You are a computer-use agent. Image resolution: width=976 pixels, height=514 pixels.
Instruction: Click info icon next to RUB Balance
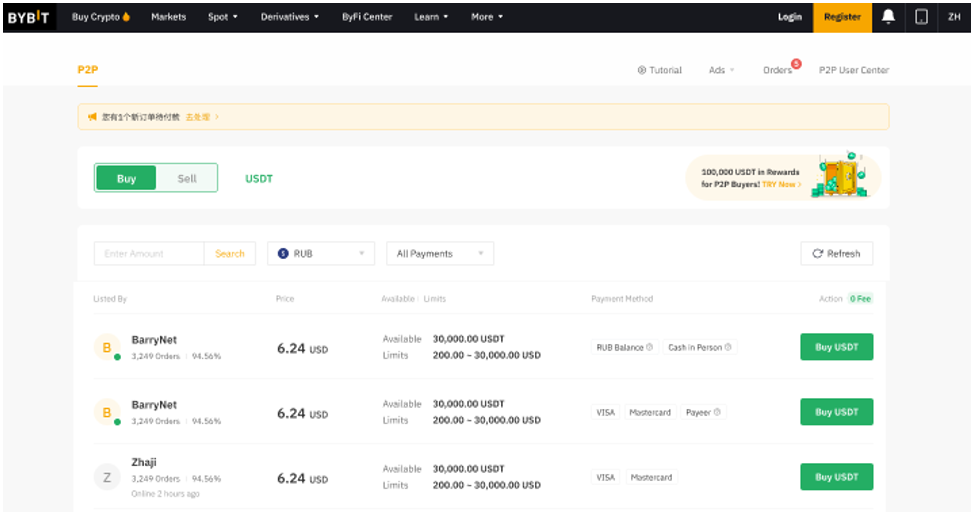[x=649, y=347]
